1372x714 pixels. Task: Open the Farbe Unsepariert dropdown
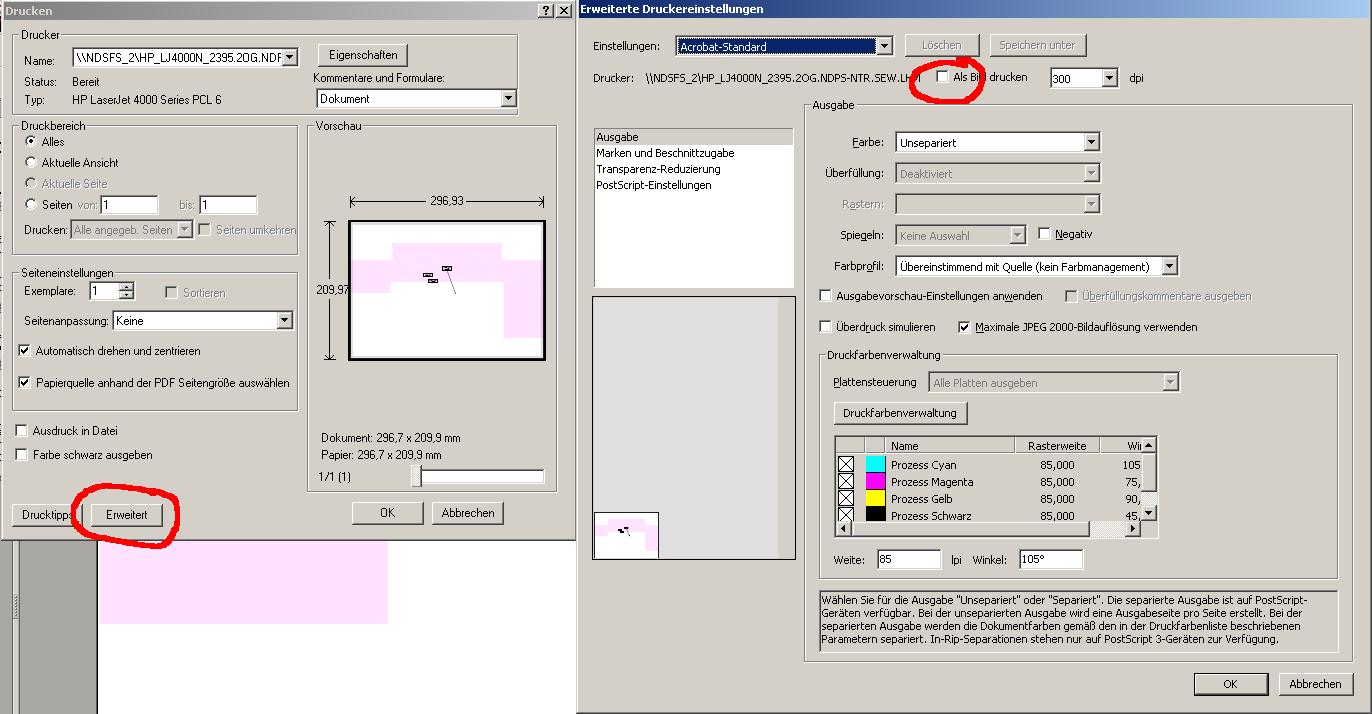[1092, 142]
